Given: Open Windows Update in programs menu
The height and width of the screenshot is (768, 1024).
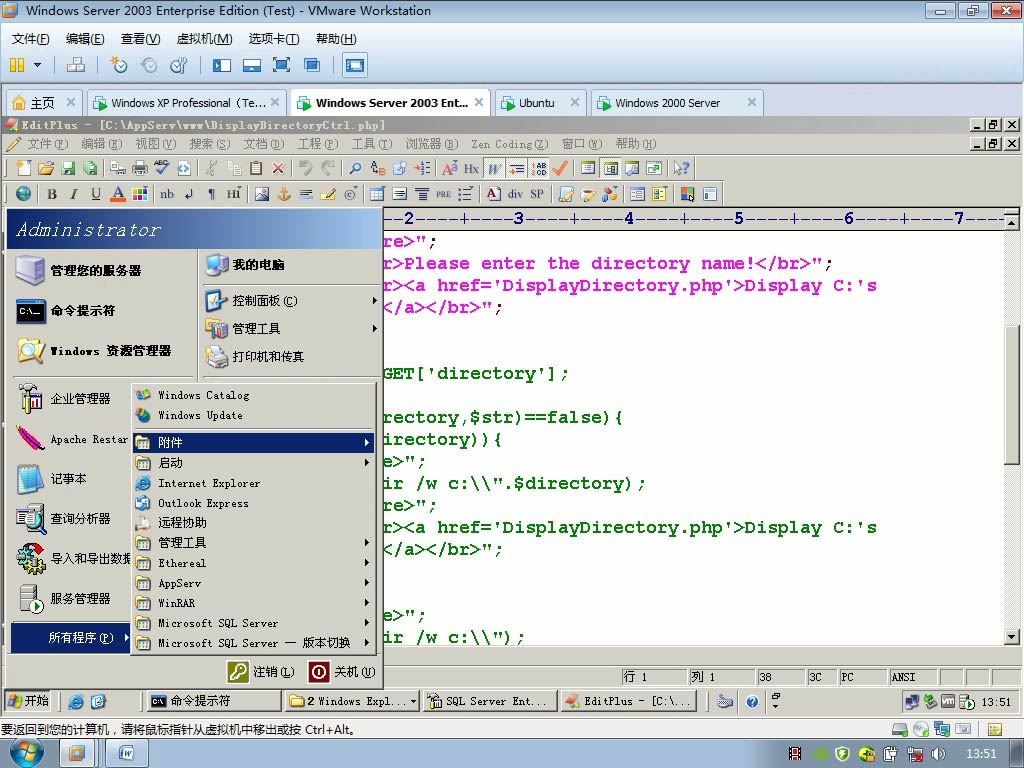Looking at the screenshot, I should 253,415.
